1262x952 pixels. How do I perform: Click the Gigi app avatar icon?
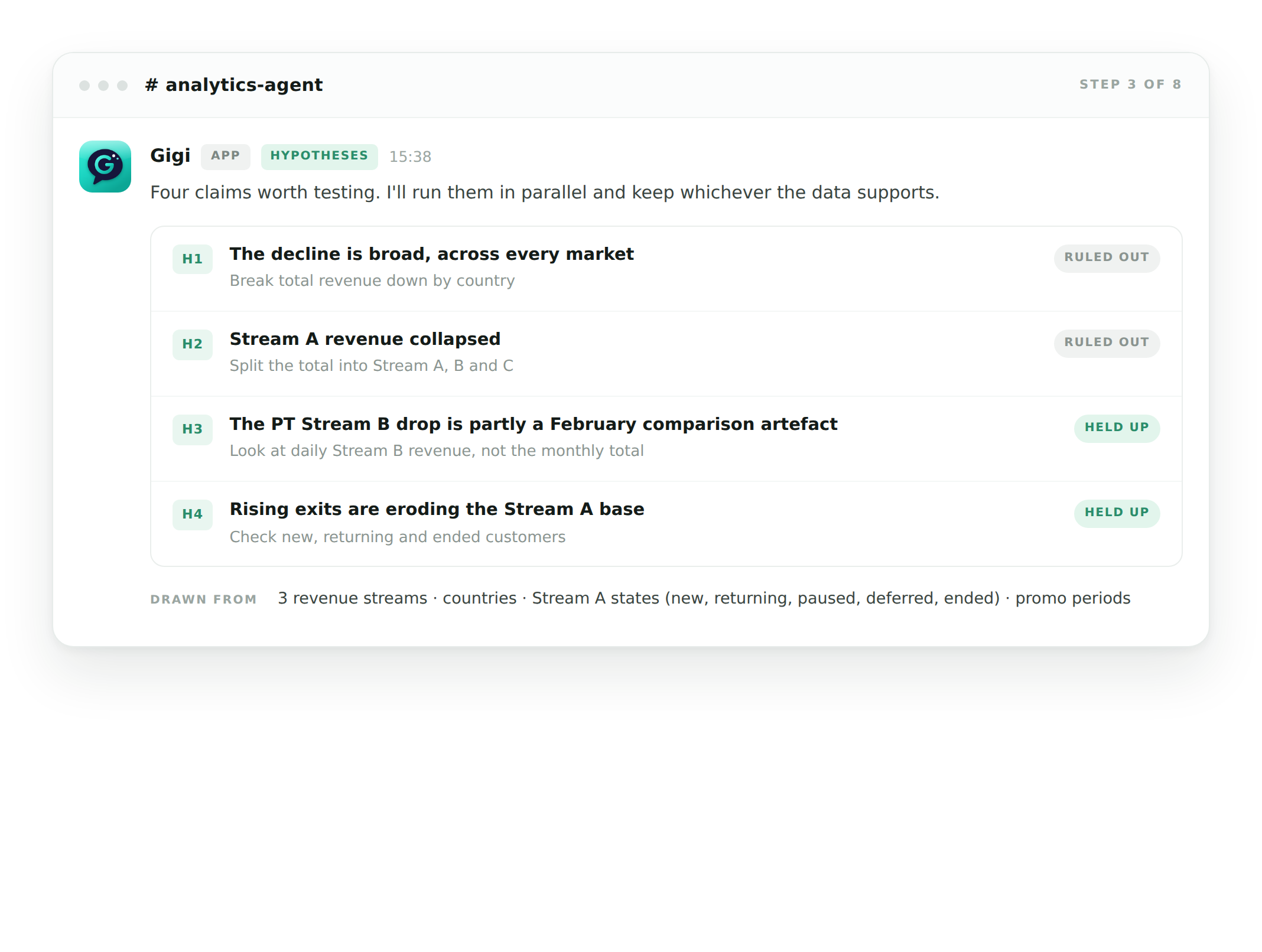pyautogui.click(x=105, y=167)
